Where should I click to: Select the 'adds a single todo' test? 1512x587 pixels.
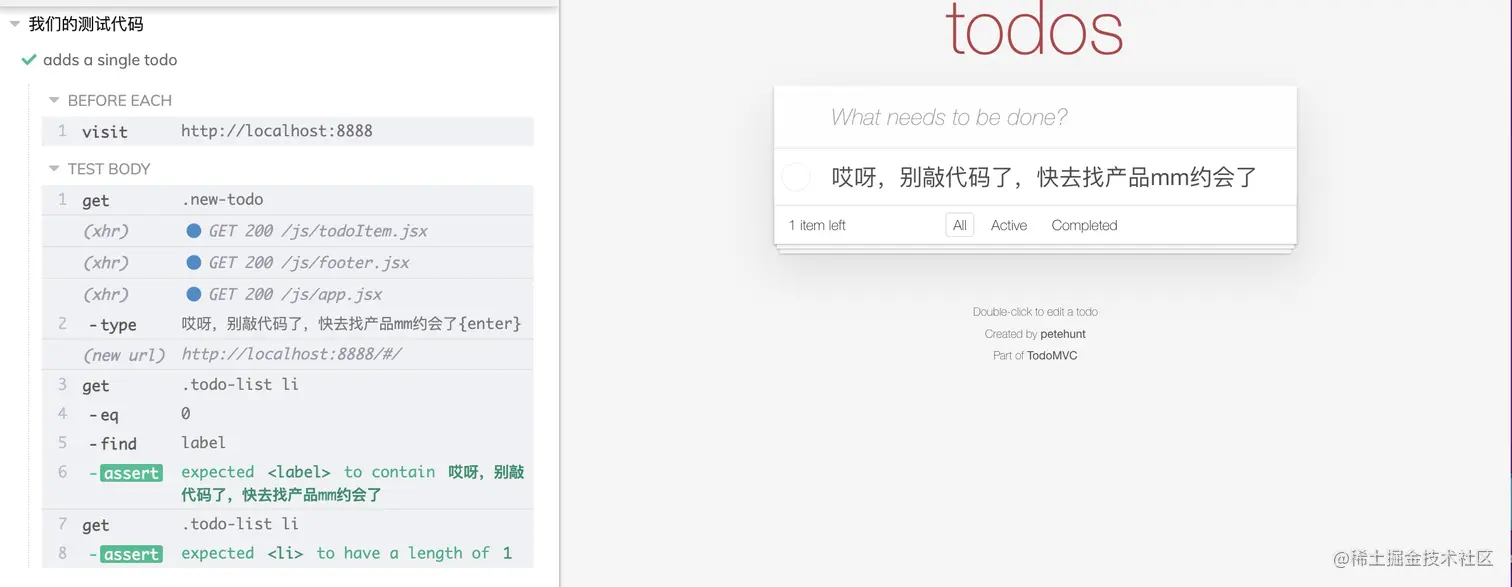pos(110,60)
